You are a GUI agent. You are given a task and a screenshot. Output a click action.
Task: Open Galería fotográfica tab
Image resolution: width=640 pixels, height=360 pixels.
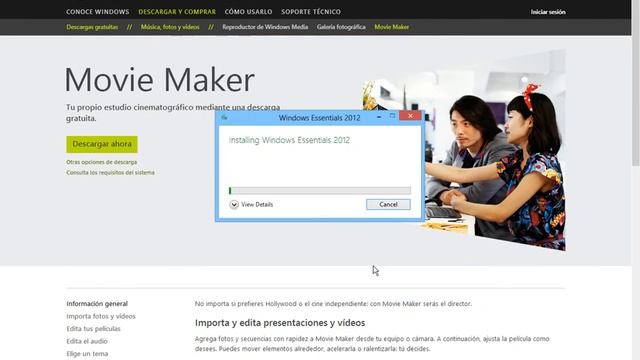point(341,27)
